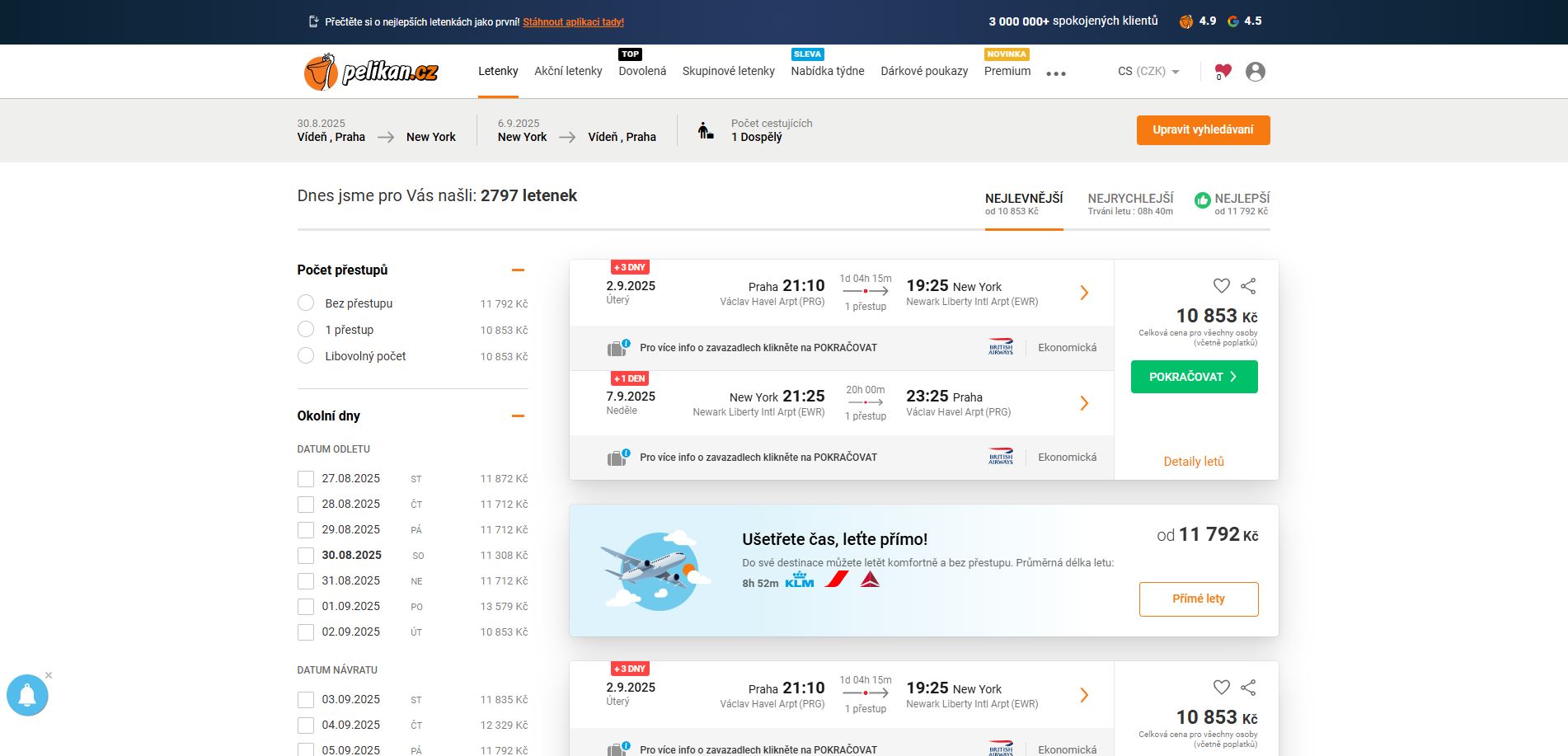Check departure date 01.09.2025
1568x756 pixels.
click(306, 607)
